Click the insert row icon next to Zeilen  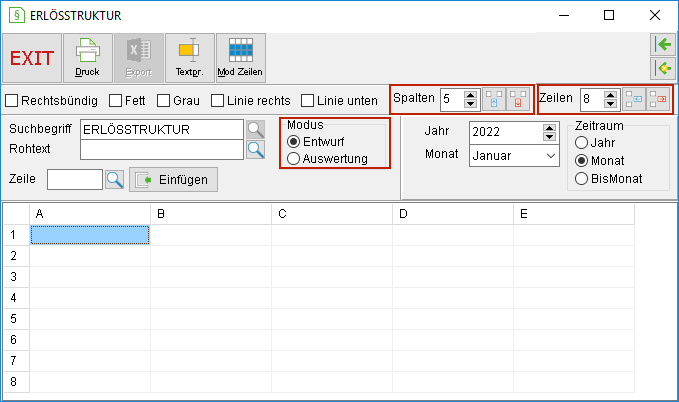[634, 99]
